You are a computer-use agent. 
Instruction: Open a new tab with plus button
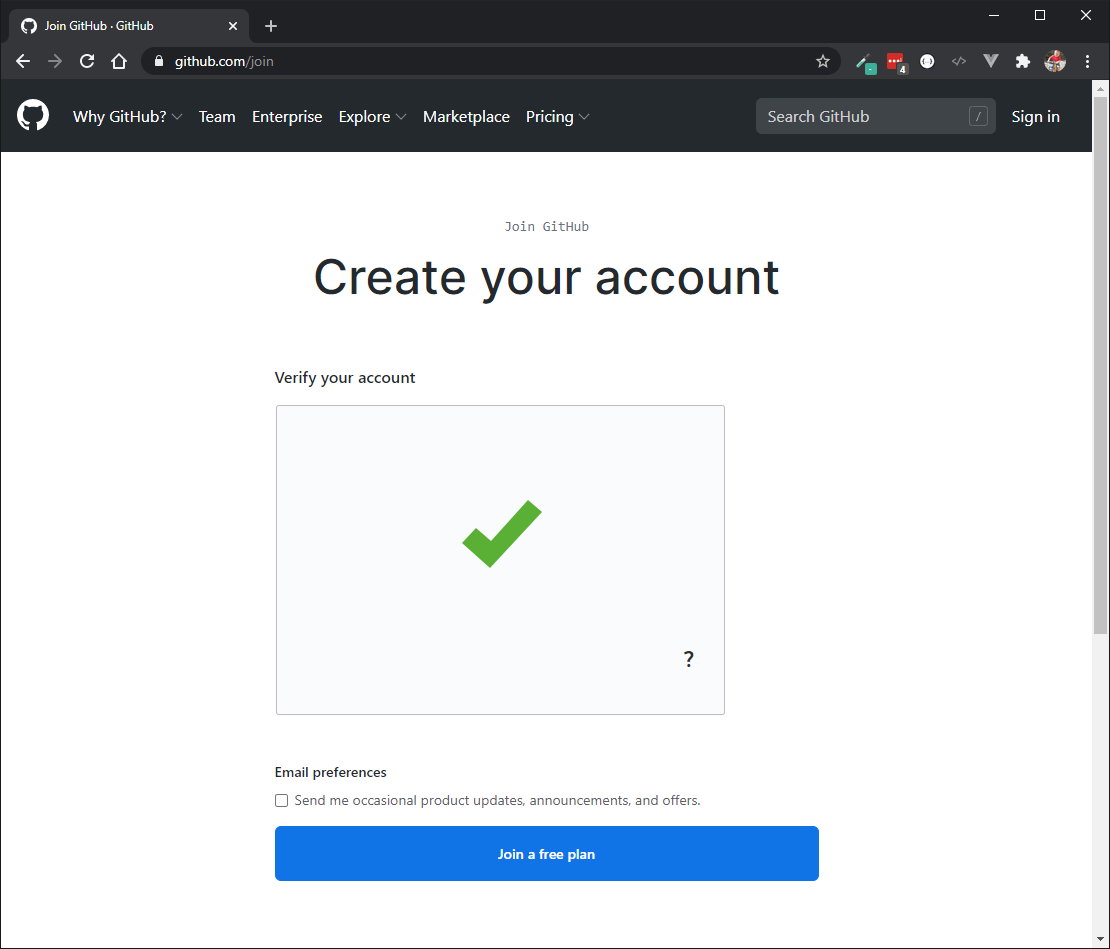coord(270,26)
